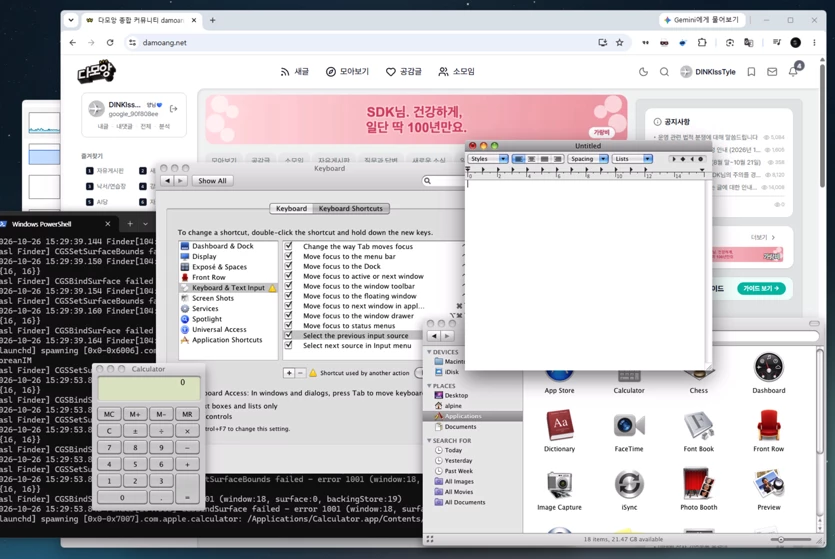
Task: Open the Dictionary app in Finder
Action: [x=559, y=425]
